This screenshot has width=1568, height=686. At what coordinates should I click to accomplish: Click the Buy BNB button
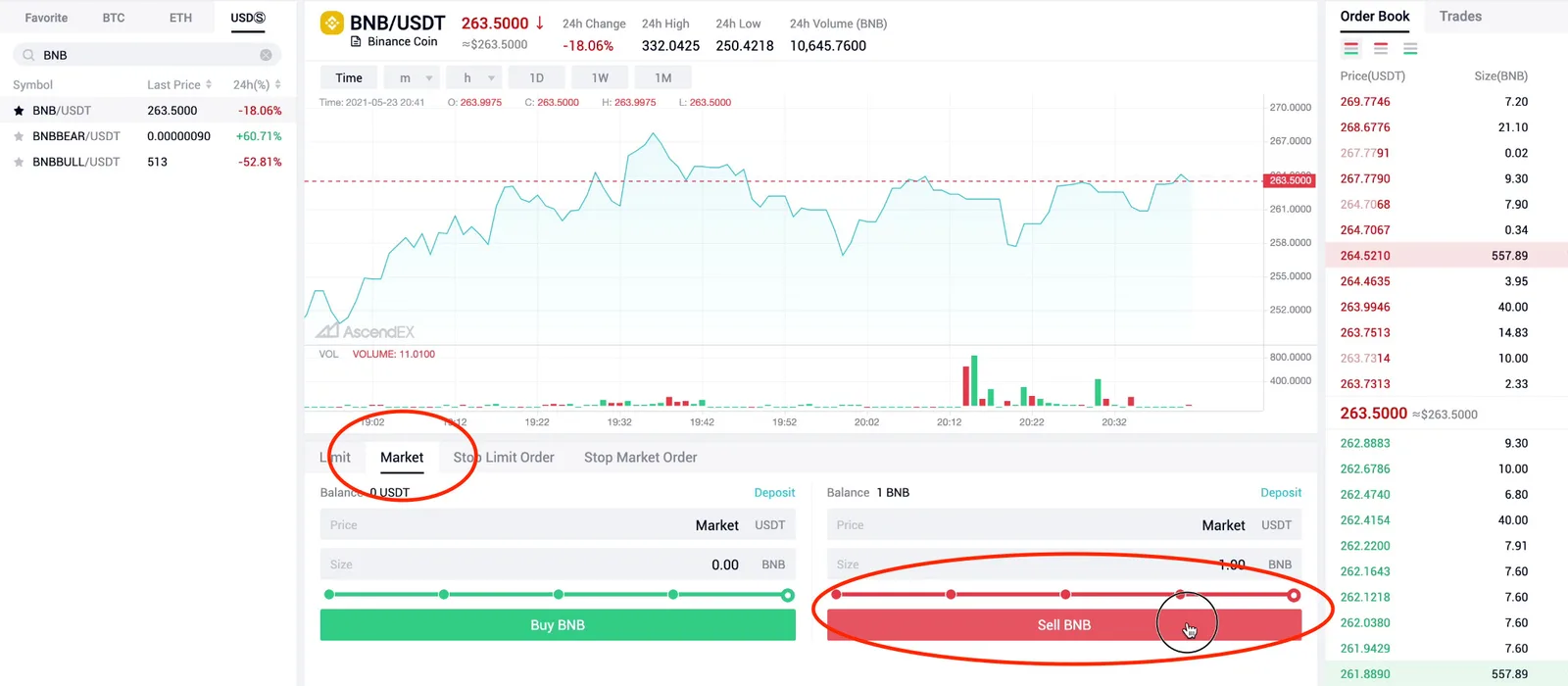558,625
